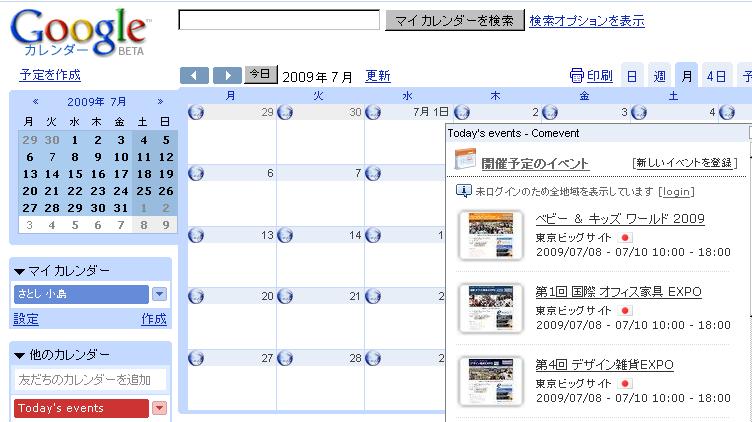Click thumbnail for オフィス家具 EXPO event

pos(491,308)
